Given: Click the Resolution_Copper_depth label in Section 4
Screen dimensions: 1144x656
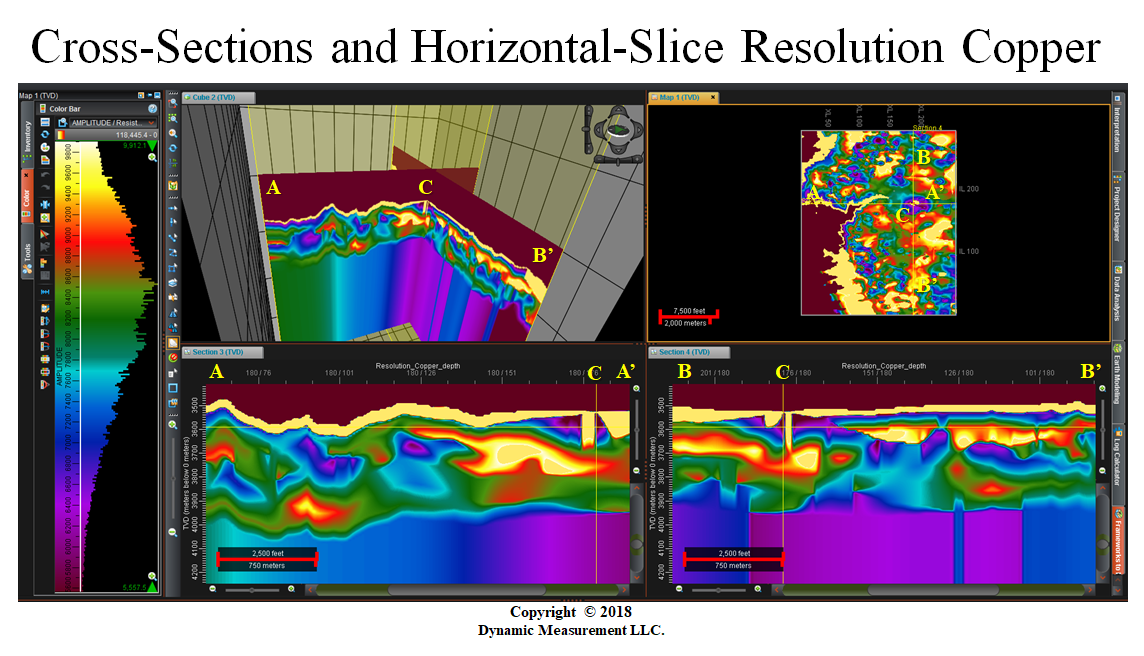Looking at the screenshot, I should pyautogui.click(x=884, y=366).
